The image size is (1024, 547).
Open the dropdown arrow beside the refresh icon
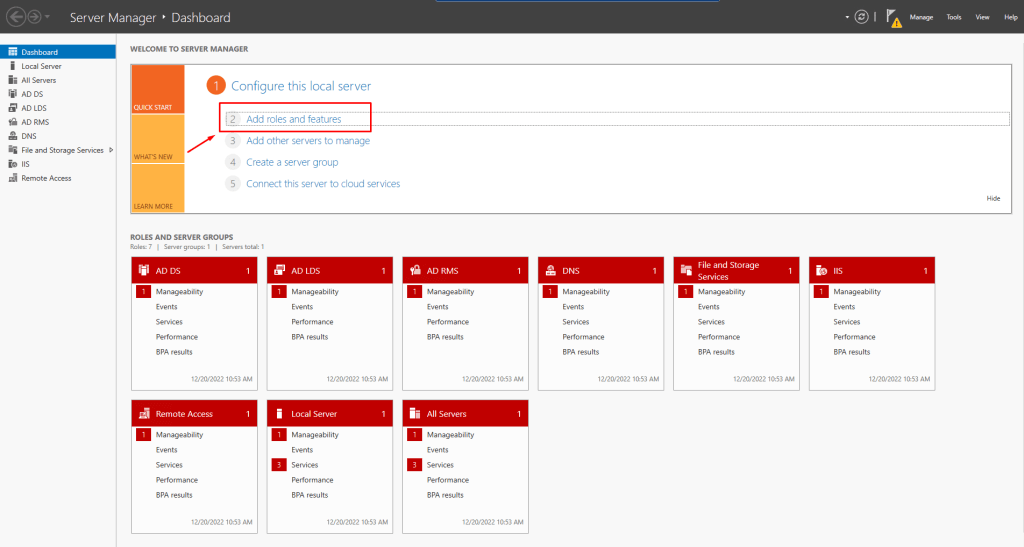pos(847,17)
